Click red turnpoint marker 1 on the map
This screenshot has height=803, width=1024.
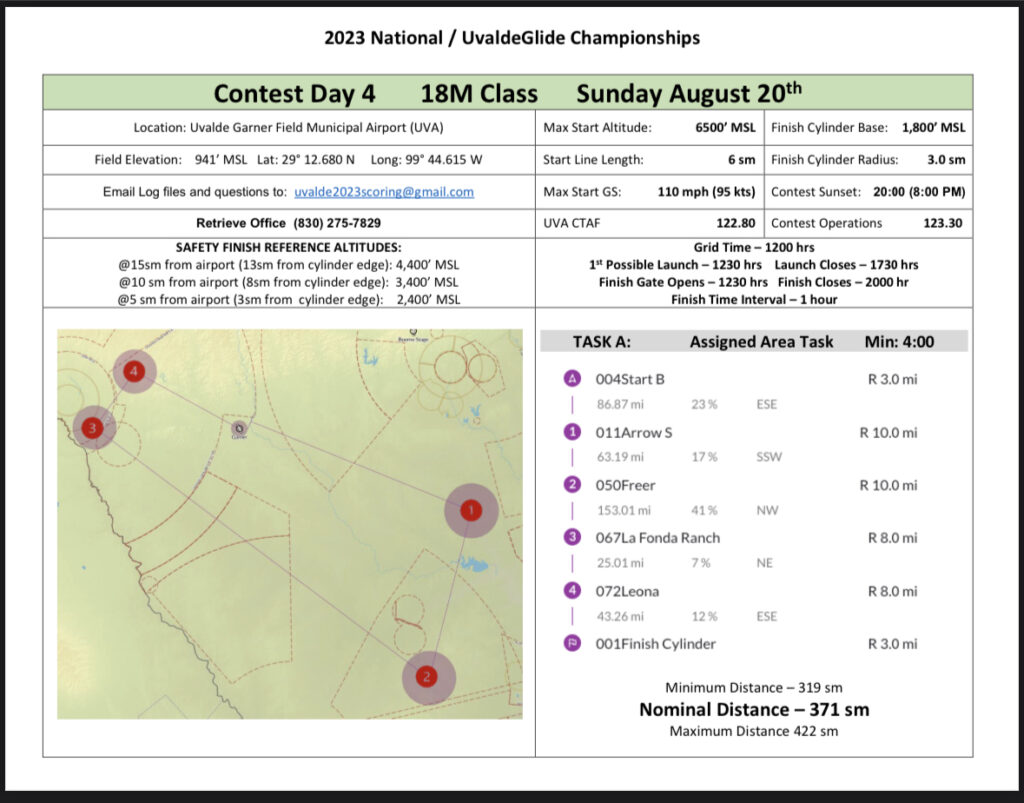[x=471, y=510]
